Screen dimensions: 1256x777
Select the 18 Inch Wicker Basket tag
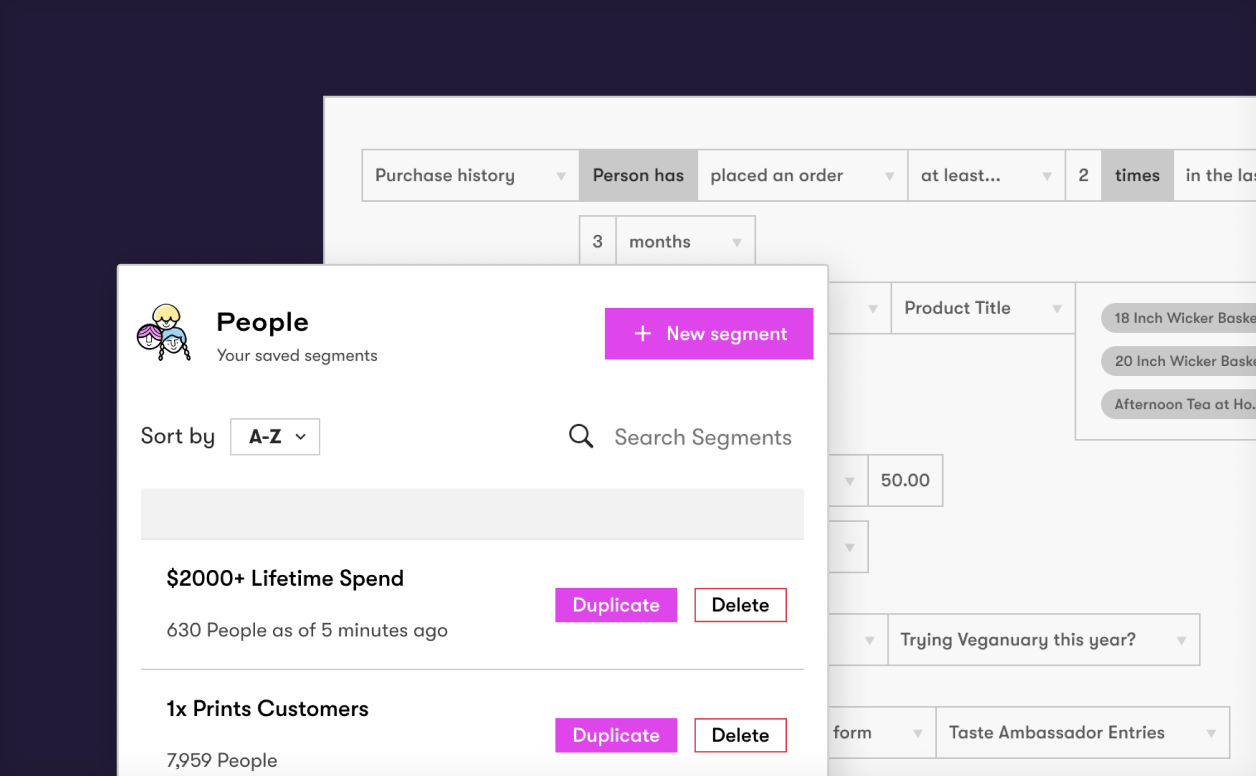click(1178, 318)
